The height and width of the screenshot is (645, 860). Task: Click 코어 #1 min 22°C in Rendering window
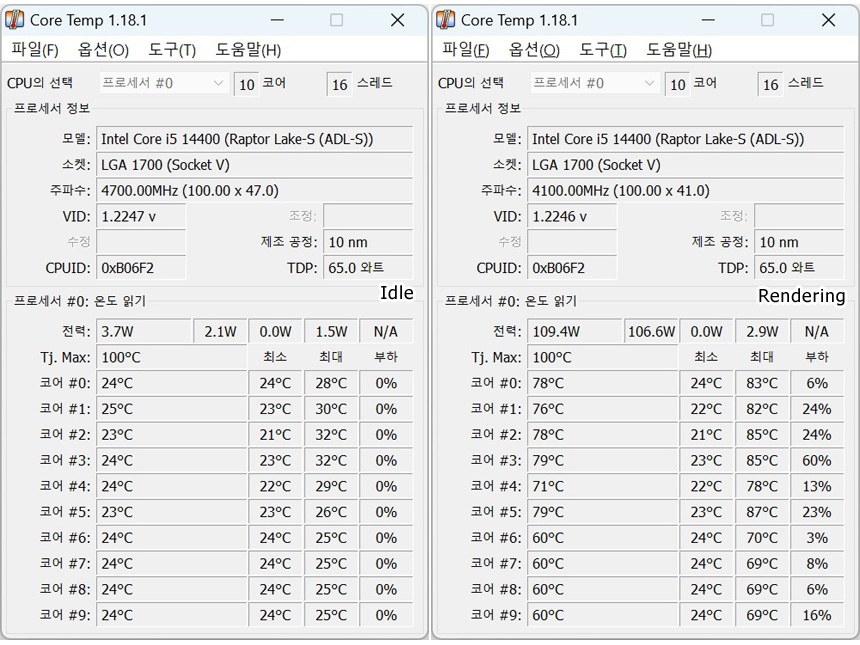pos(706,409)
